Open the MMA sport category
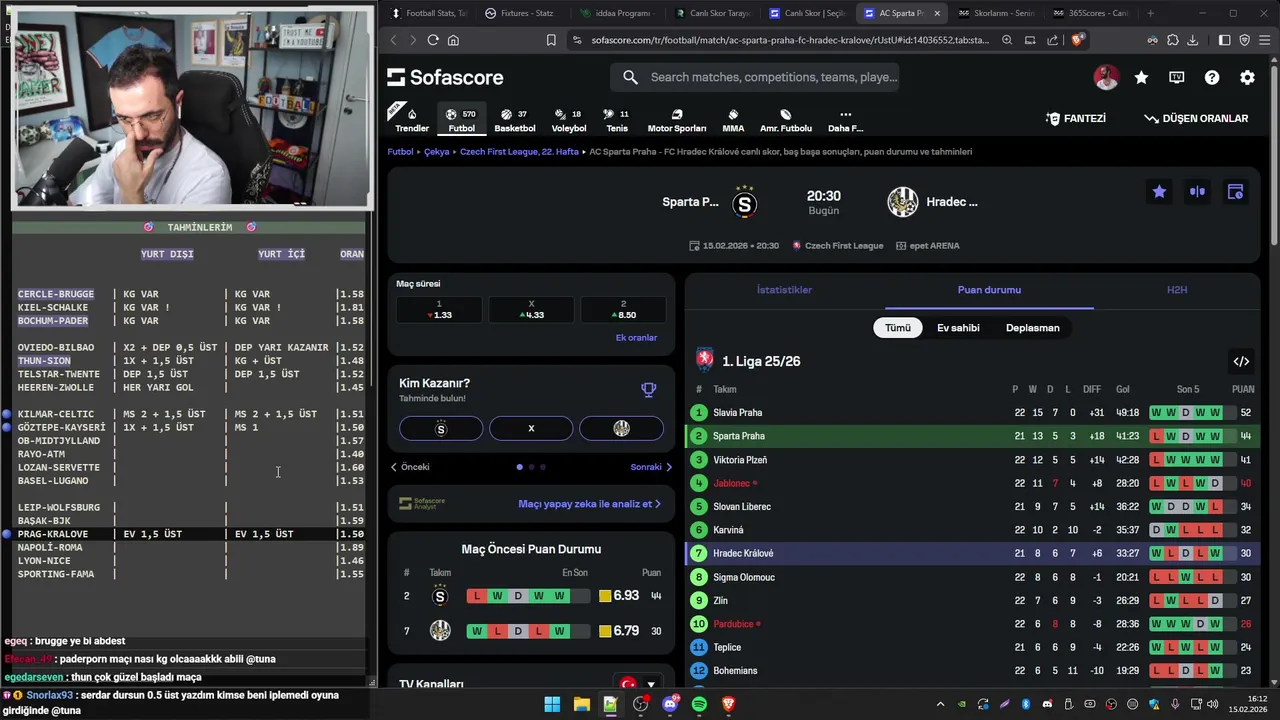The height and width of the screenshot is (720, 1280). pyautogui.click(x=733, y=120)
